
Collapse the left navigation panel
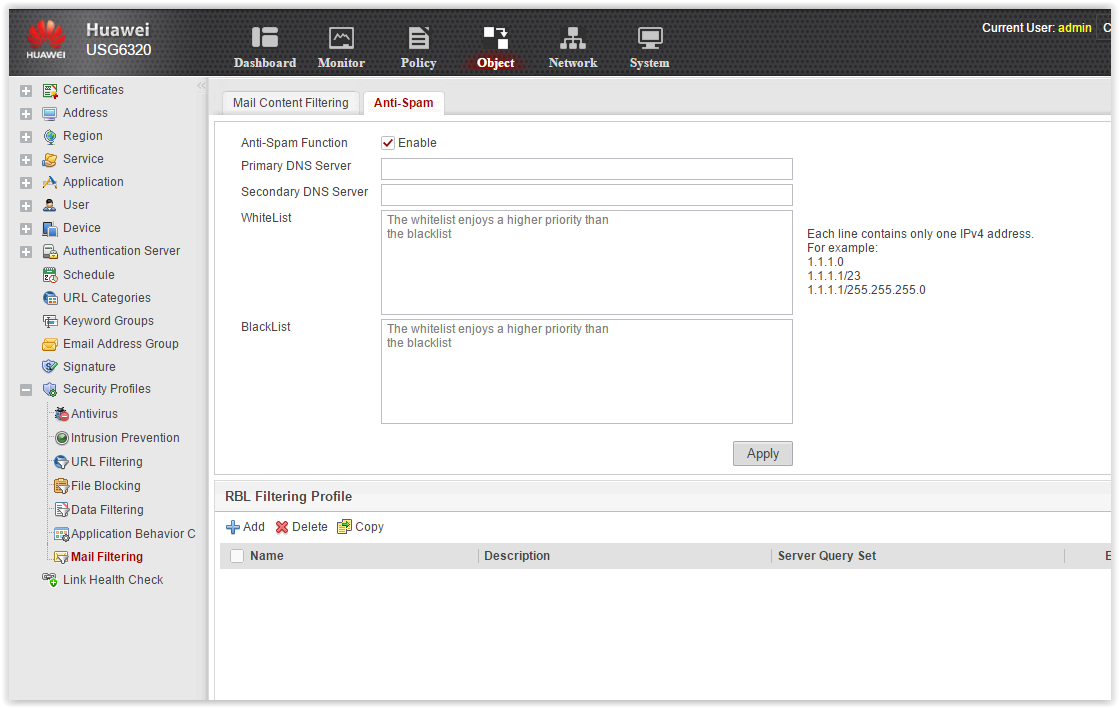click(x=201, y=86)
